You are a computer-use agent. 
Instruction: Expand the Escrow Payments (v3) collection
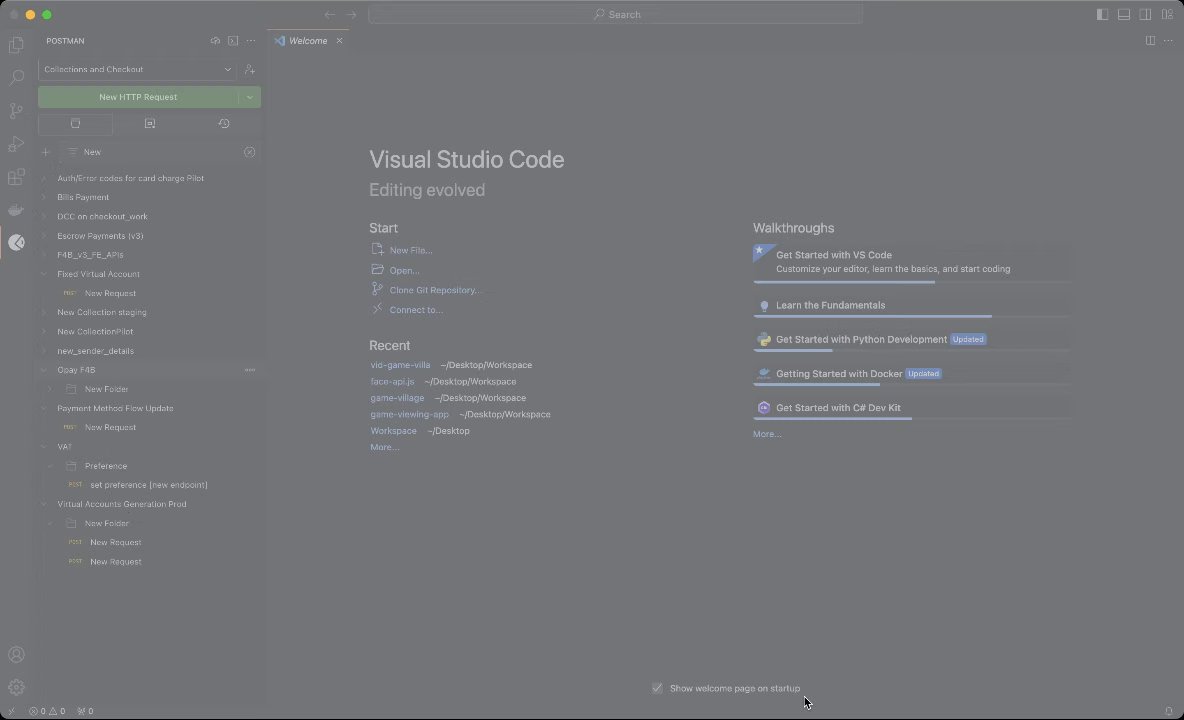click(44, 235)
